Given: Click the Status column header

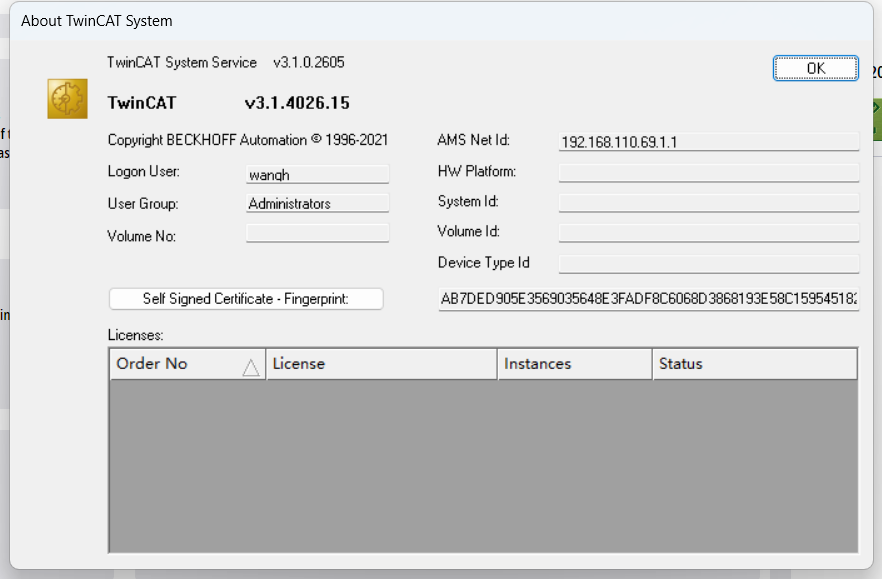Looking at the screenshot, I should pos(755,364).
